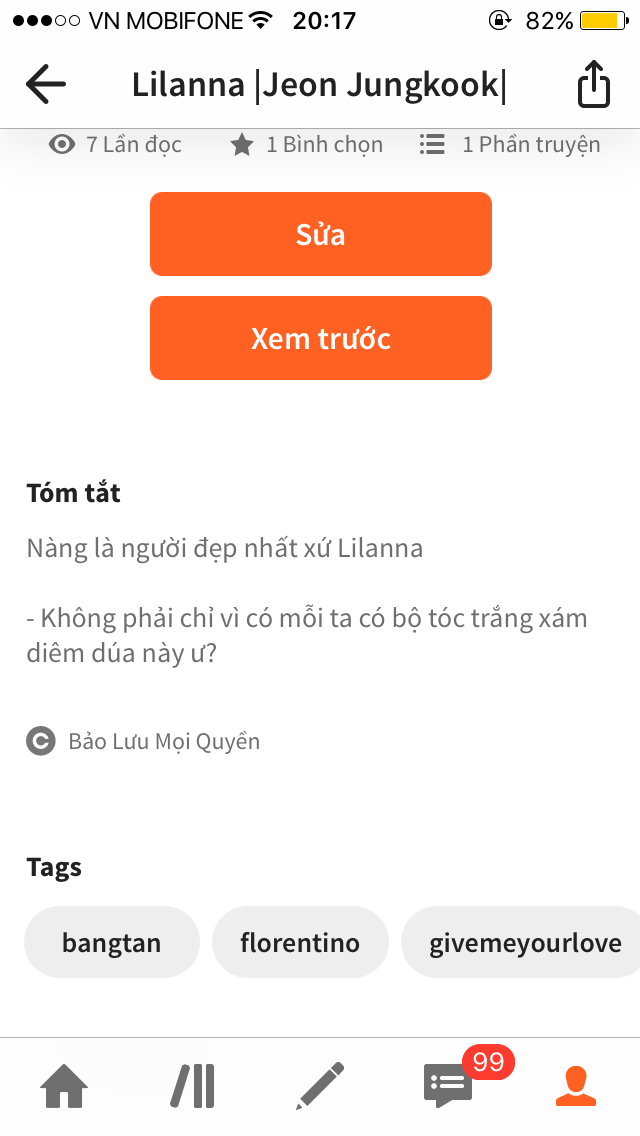Tap the Bảo Lưu Mọi Quyền text
The image size is (640, 1136).
[x=164, y=742]
